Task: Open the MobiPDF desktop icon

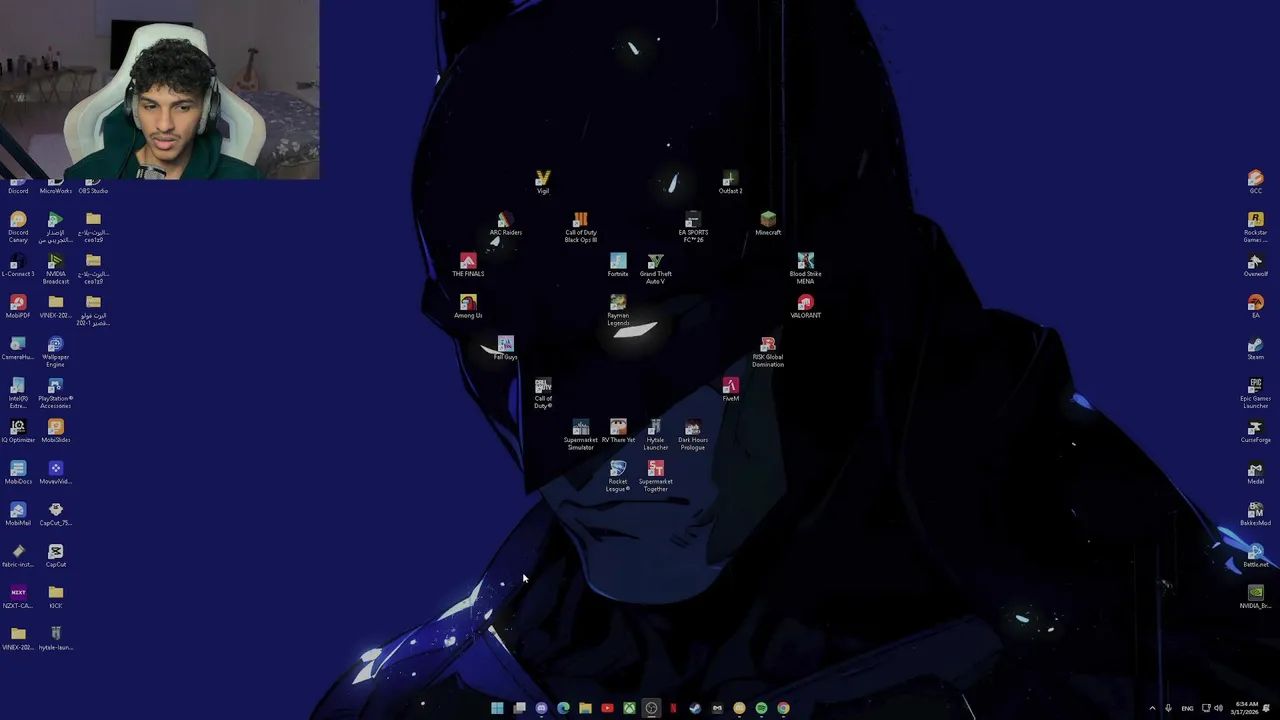Action: (x=18, y=307)
